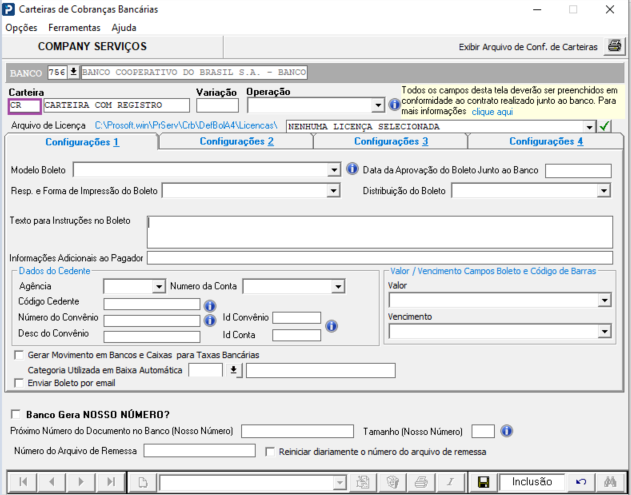Viewport: 631px width, 495px height.
Task: Click the Inclusão status text
Action: (532, 482)
